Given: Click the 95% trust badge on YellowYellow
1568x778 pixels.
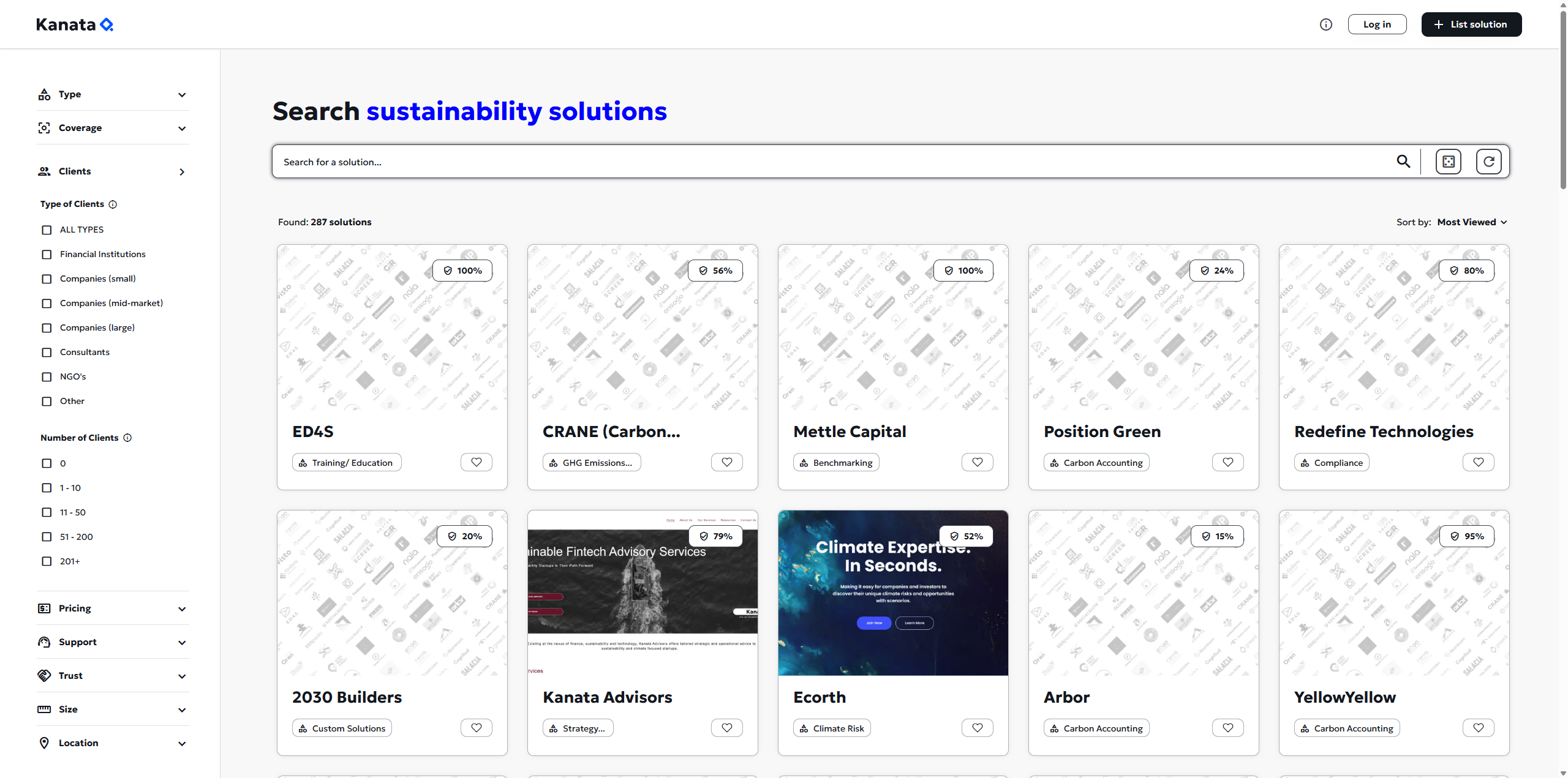Looking at the screenshot, I should coord(1467,536).
